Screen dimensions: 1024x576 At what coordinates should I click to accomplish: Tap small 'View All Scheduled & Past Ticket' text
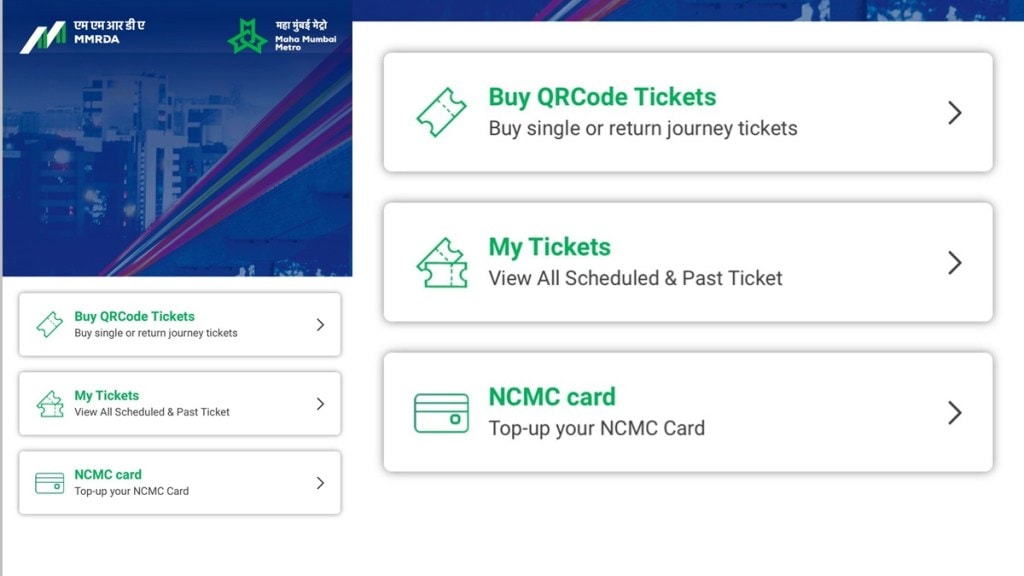click(152, 412)
